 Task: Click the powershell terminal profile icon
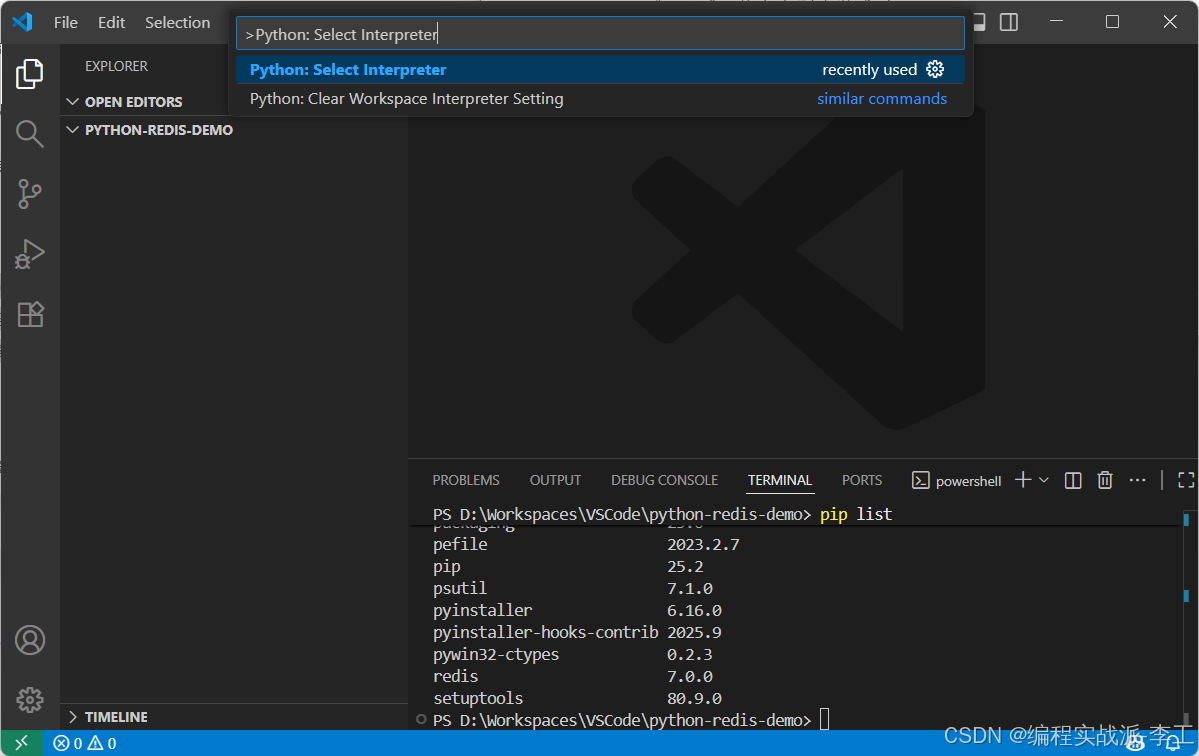click(x=921, y=480)
